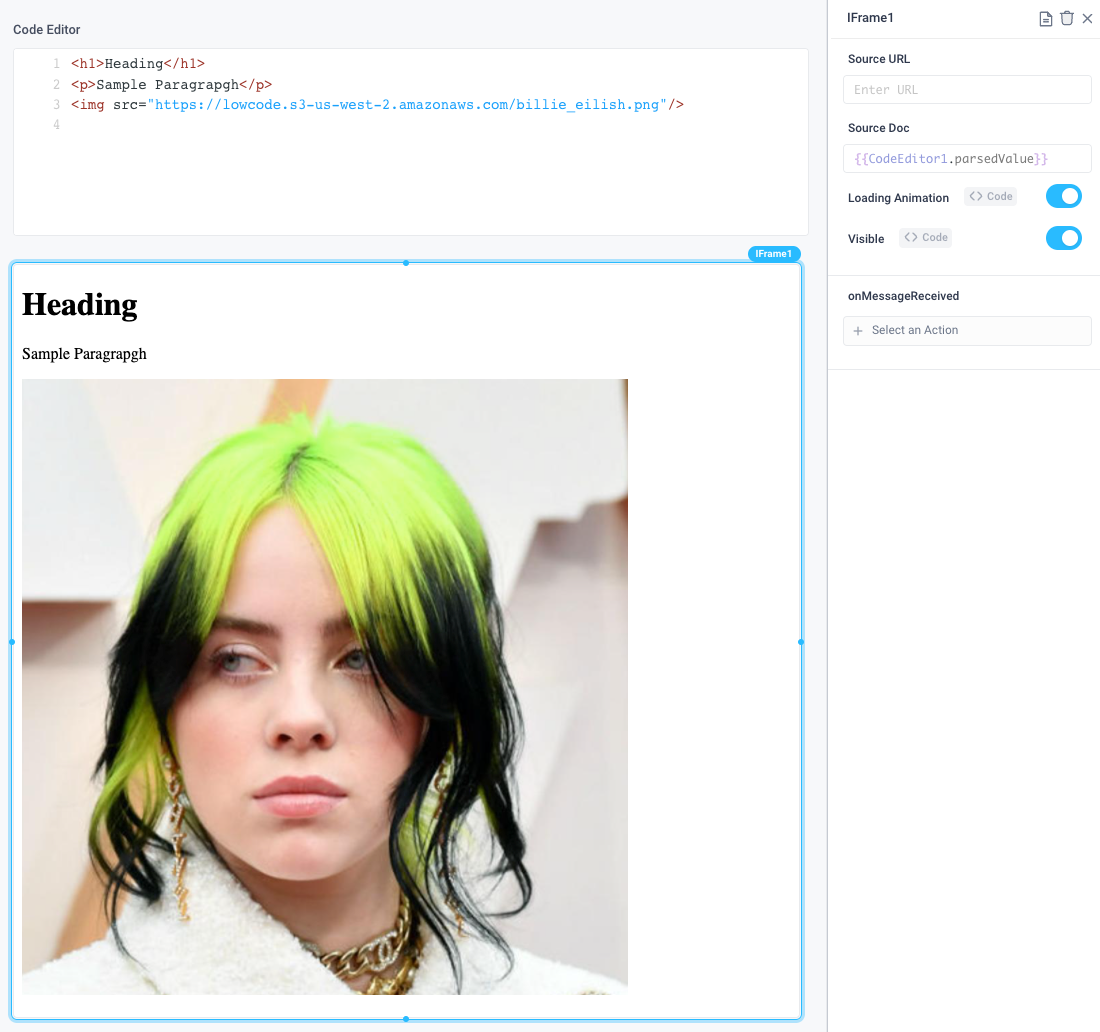Click the IFrame1 badge above the widget

[x=774, y=254]
